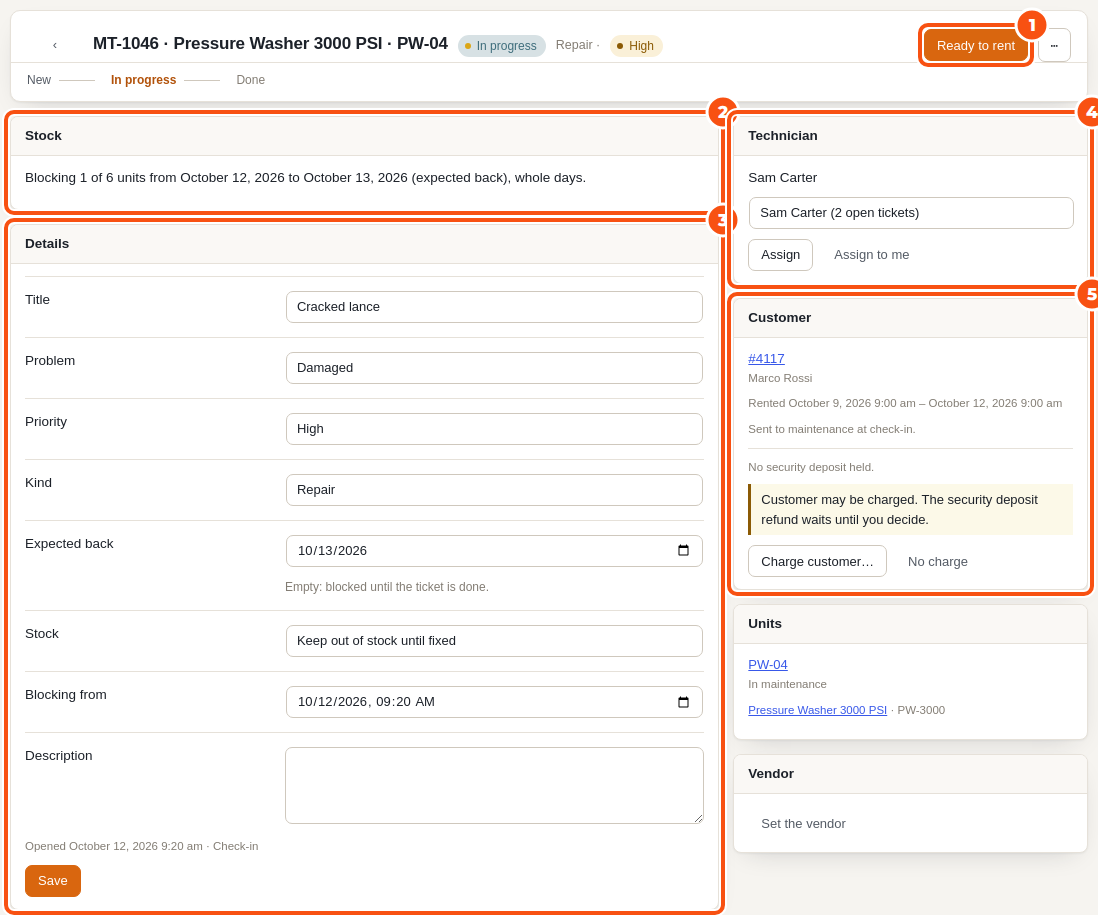Assign the selected technician
The height and width of the screenshot is (915, 1098).
click(780, 255)
